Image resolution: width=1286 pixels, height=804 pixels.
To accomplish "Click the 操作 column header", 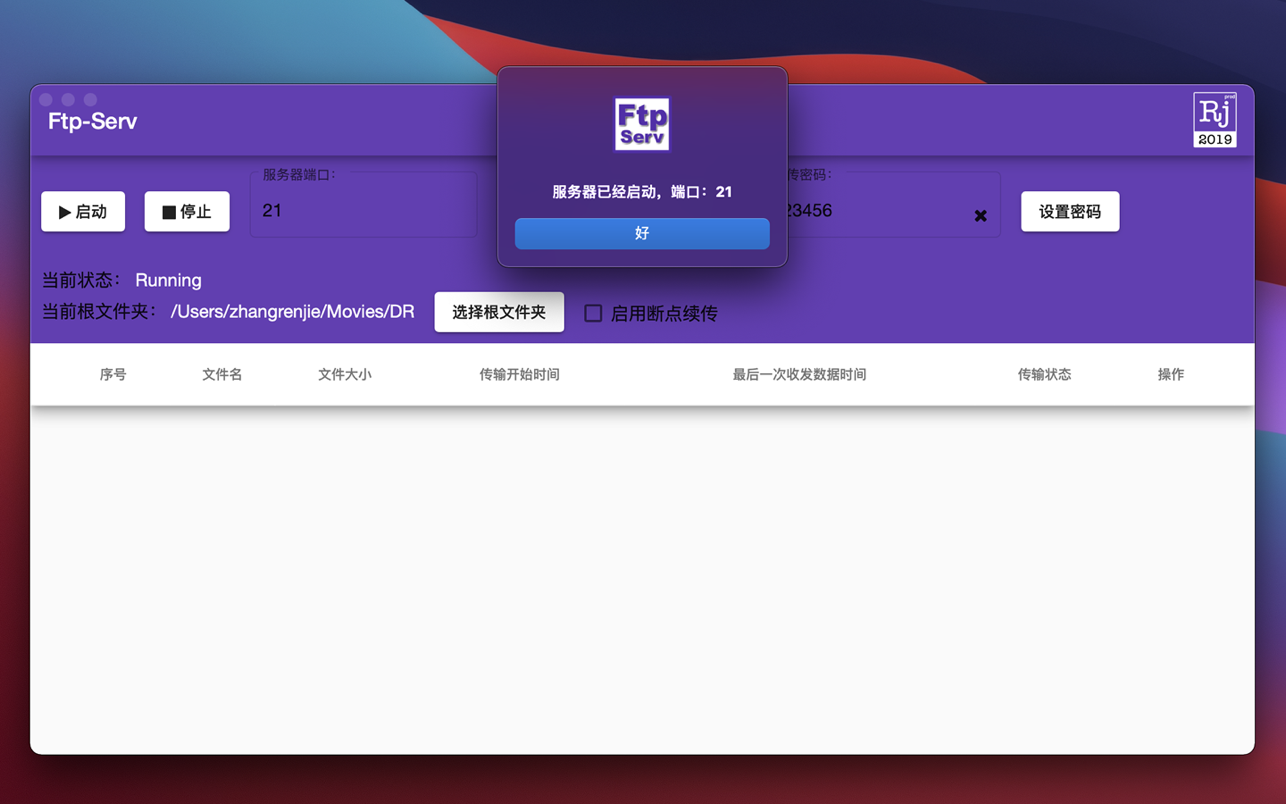I will coord(1171,374).
